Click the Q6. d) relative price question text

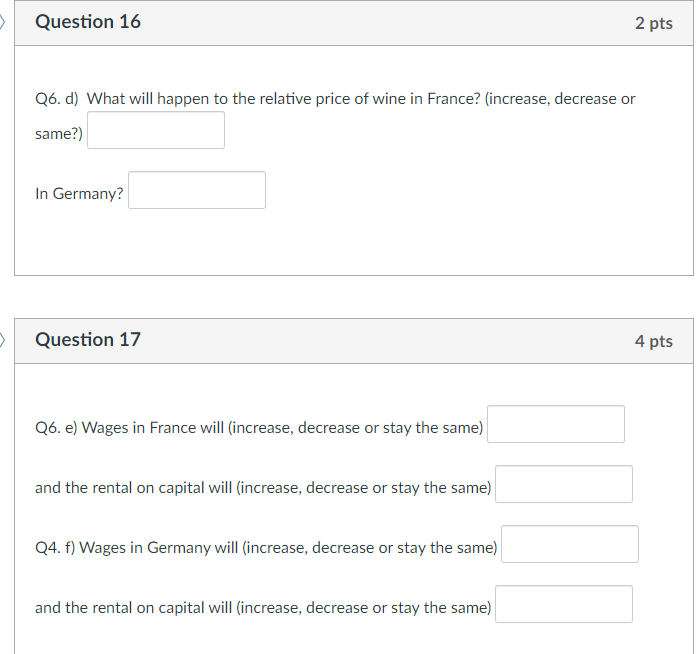click(x=335, y=99)
